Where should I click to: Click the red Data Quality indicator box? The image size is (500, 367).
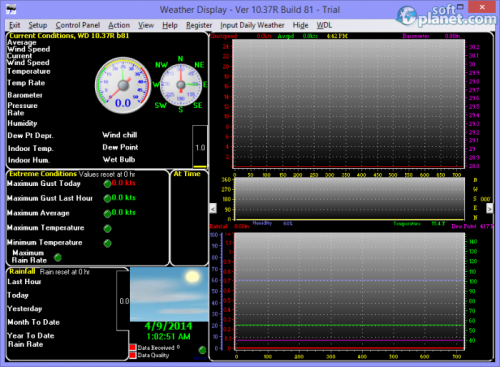tap(133, 355)
